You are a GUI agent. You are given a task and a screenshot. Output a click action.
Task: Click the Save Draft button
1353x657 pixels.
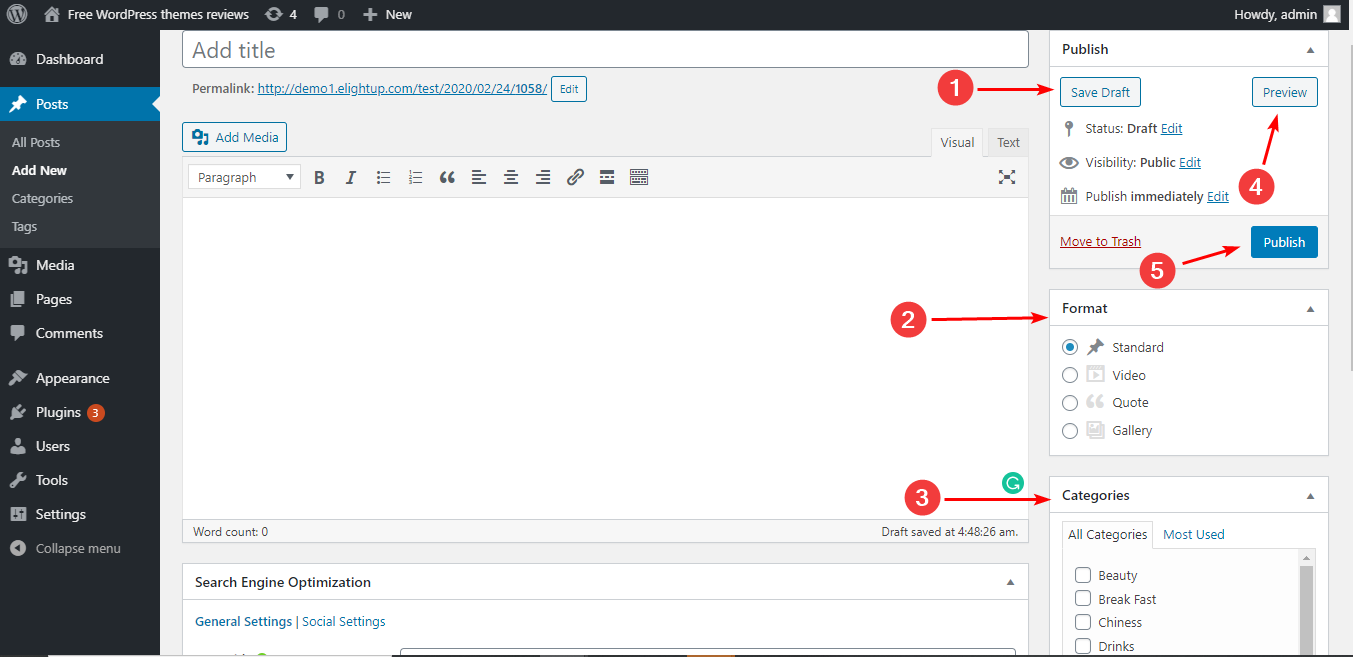pos(1100,92)
